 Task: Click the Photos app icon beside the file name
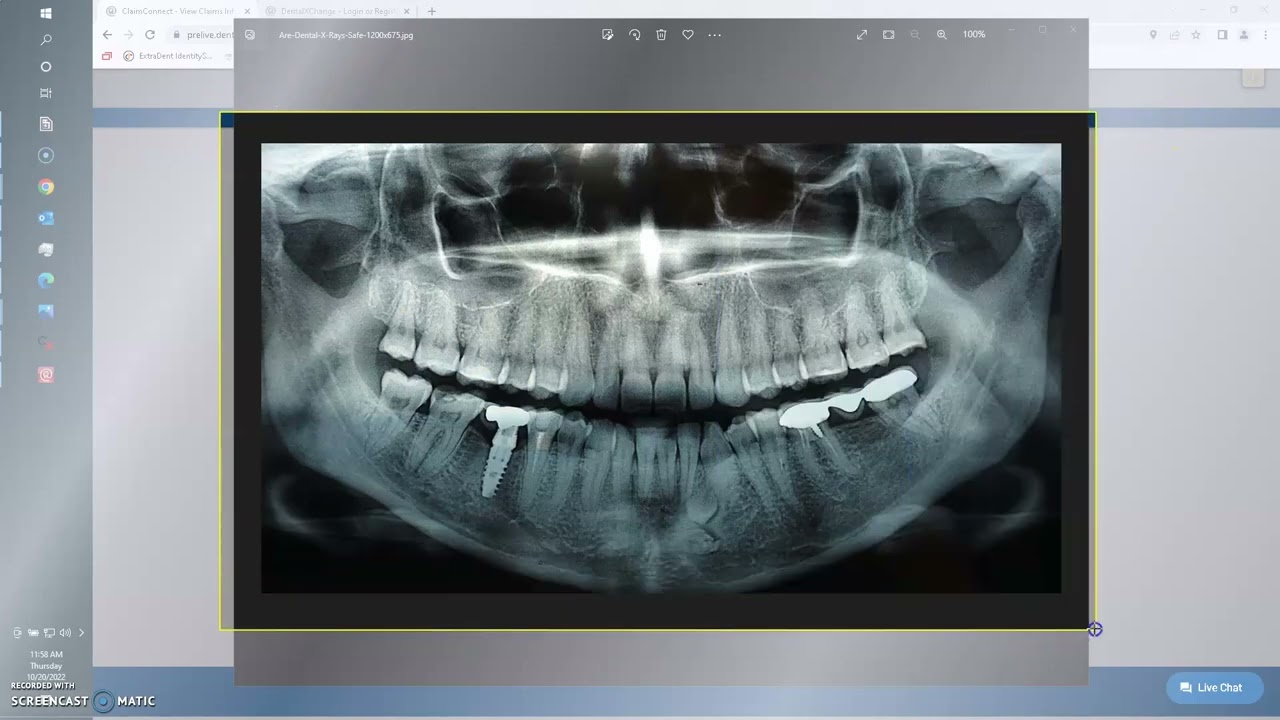[x=250, y=34]
